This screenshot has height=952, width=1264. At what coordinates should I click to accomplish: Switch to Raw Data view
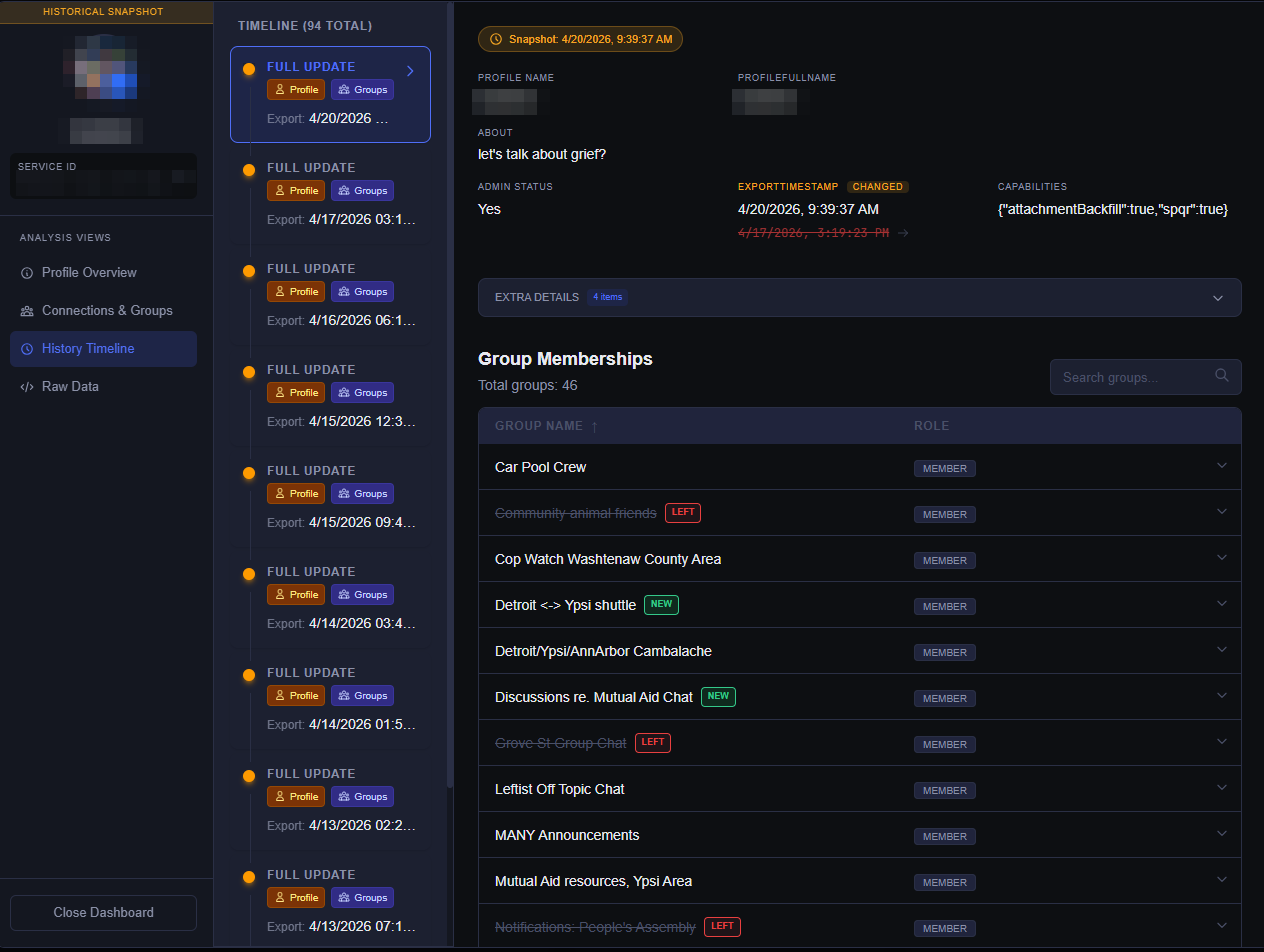(x=103, y=387)
